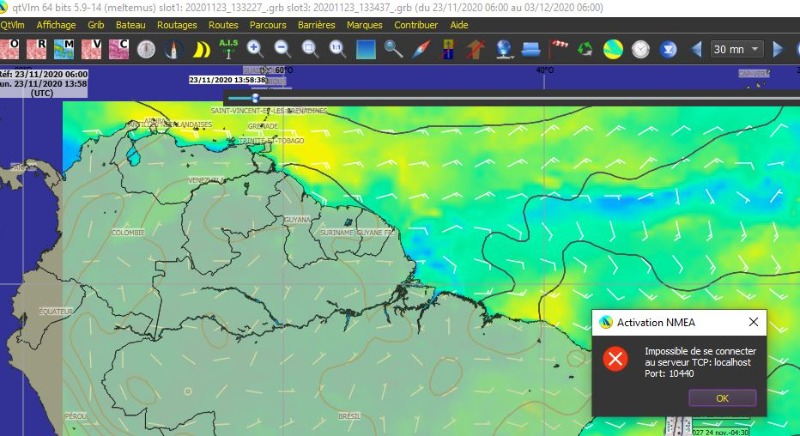Click the blue compass icon
The image size is (800, 436).
coord(173,49)
